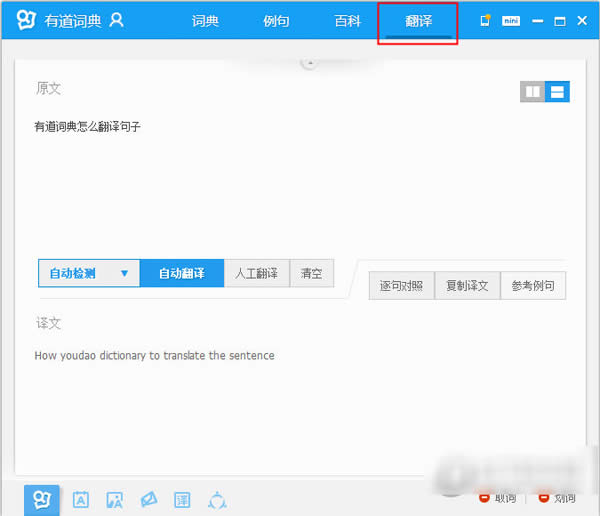600x516 pixels.
Task: Open the circular share icon in bottom toolbar
Action: pyautogui.click(x=217, y=500)
